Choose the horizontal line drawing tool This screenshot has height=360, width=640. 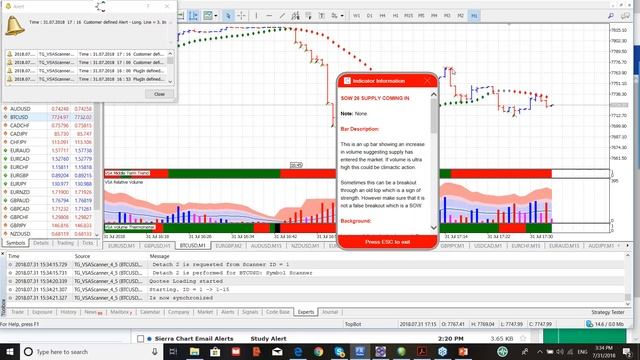tap(269, 16)
